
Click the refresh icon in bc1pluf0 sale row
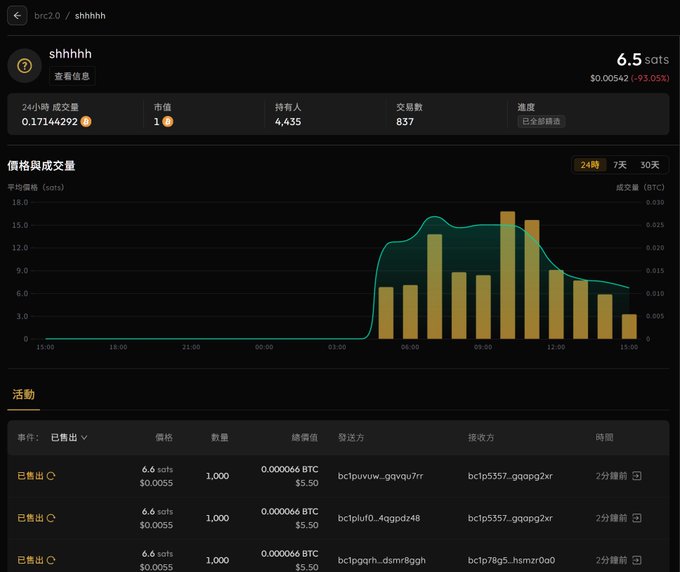51,518
